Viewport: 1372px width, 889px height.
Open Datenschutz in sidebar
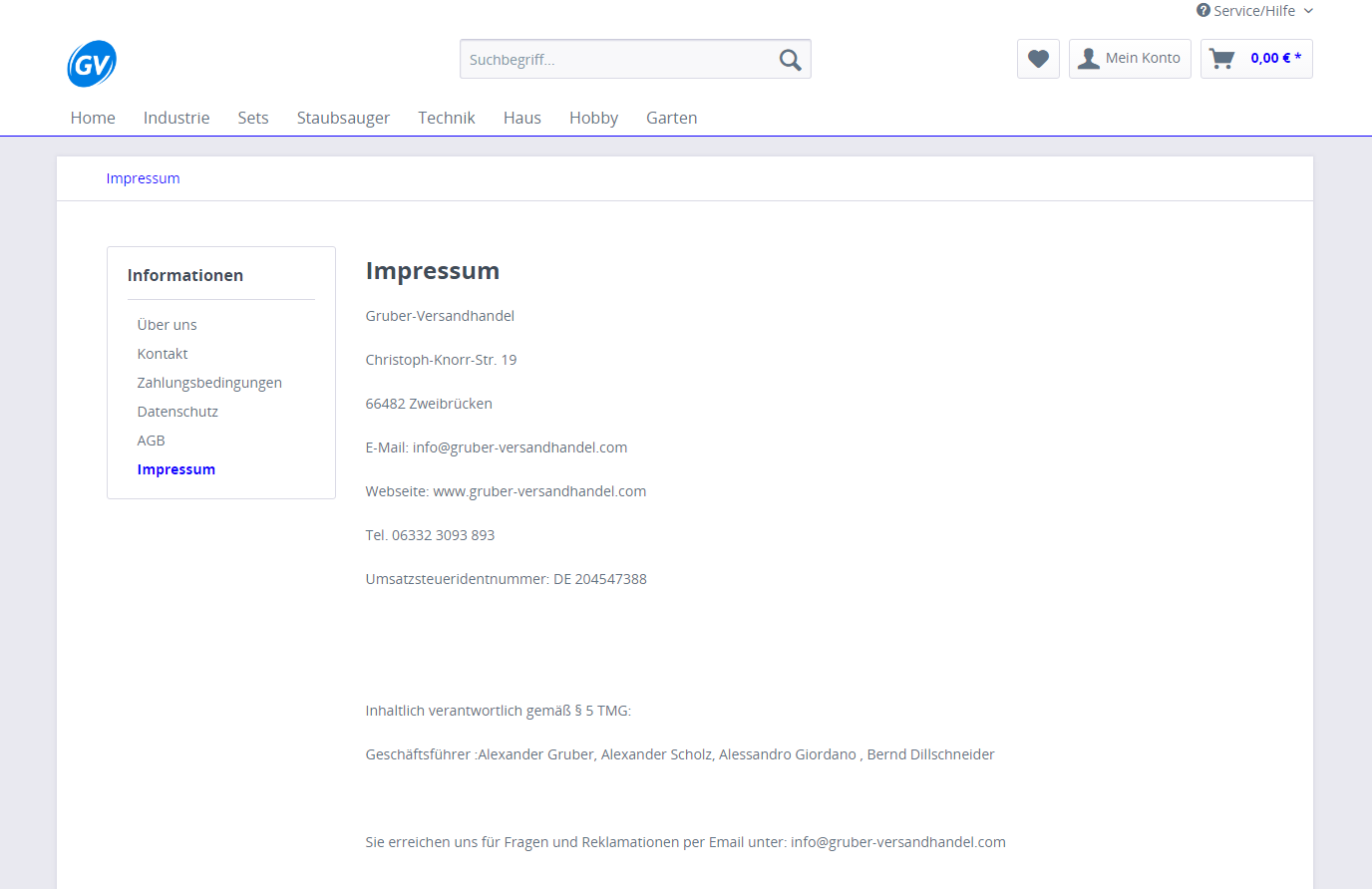click(x=177, y=412)
